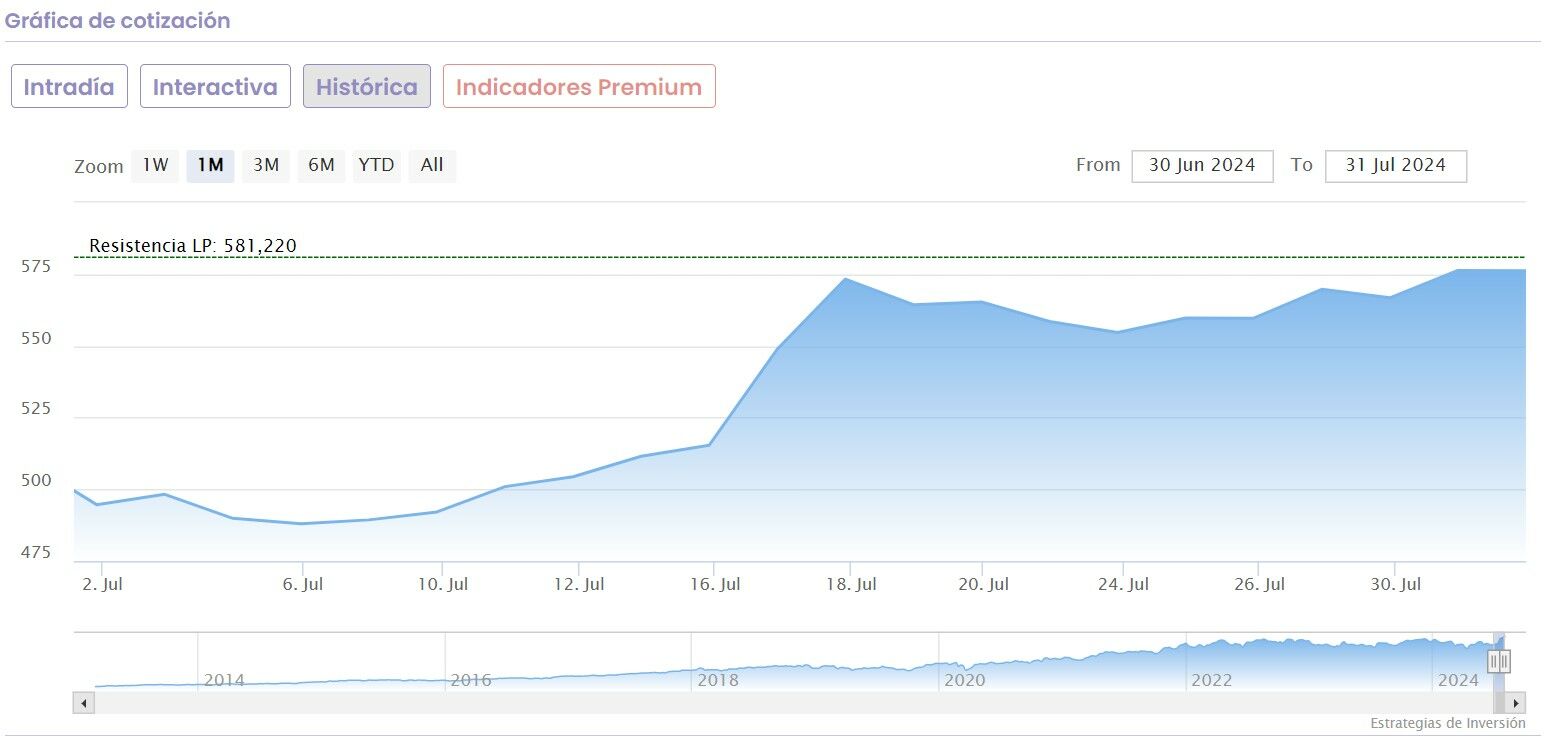The width and height of the screenshot is (1546, 753).
Task: Show All historical data
Action: (432, 166)
